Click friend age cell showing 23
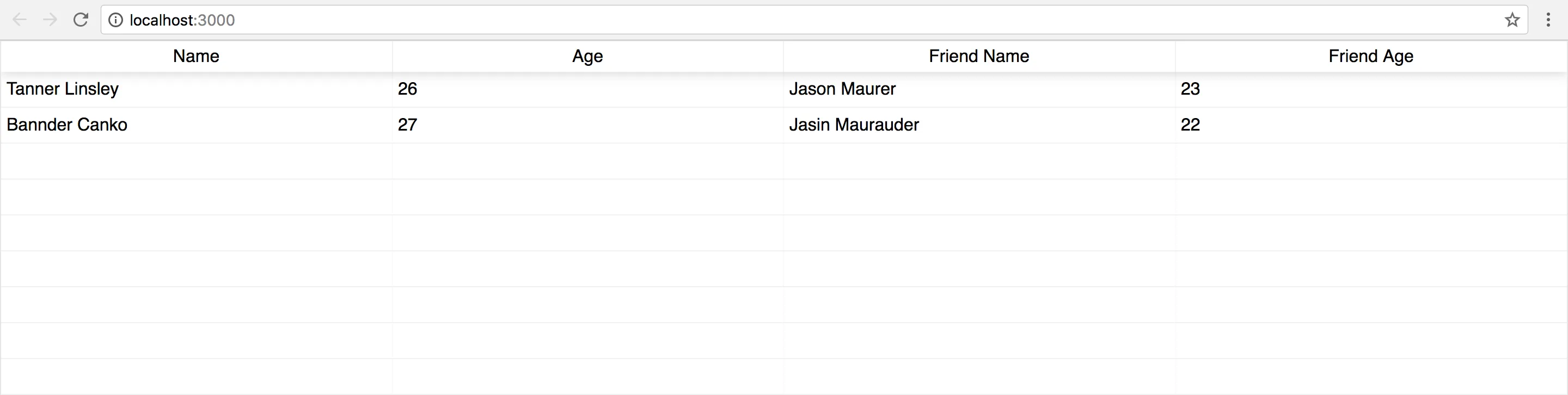The width and height of the screenshot is (1568, 395). pos(1191,89)
